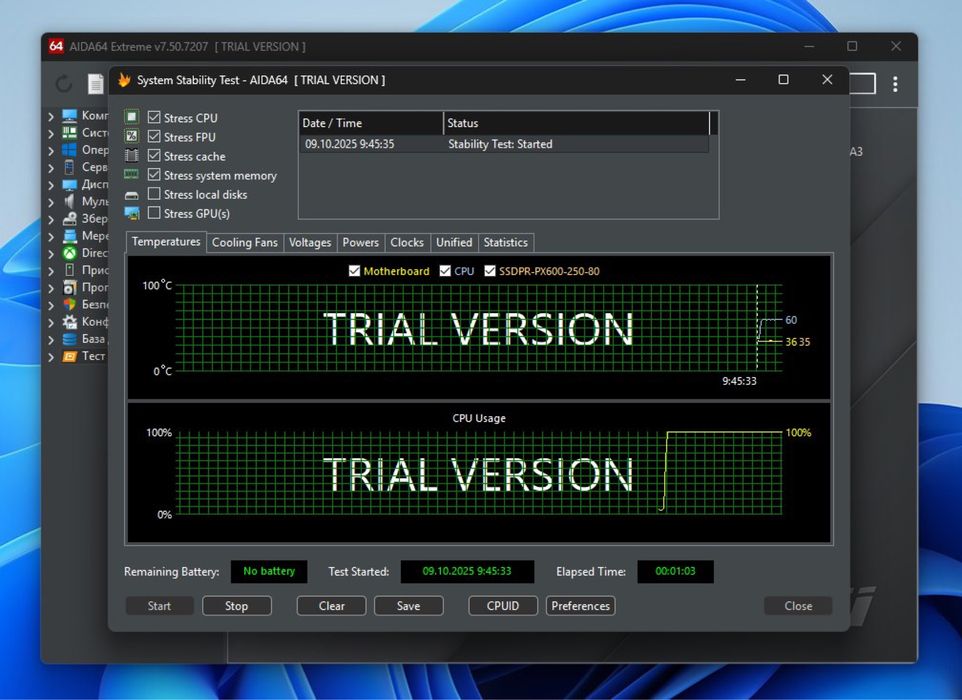
Task: Select the display icon for Дисп tree item
Action: click(x=70, y=184)
